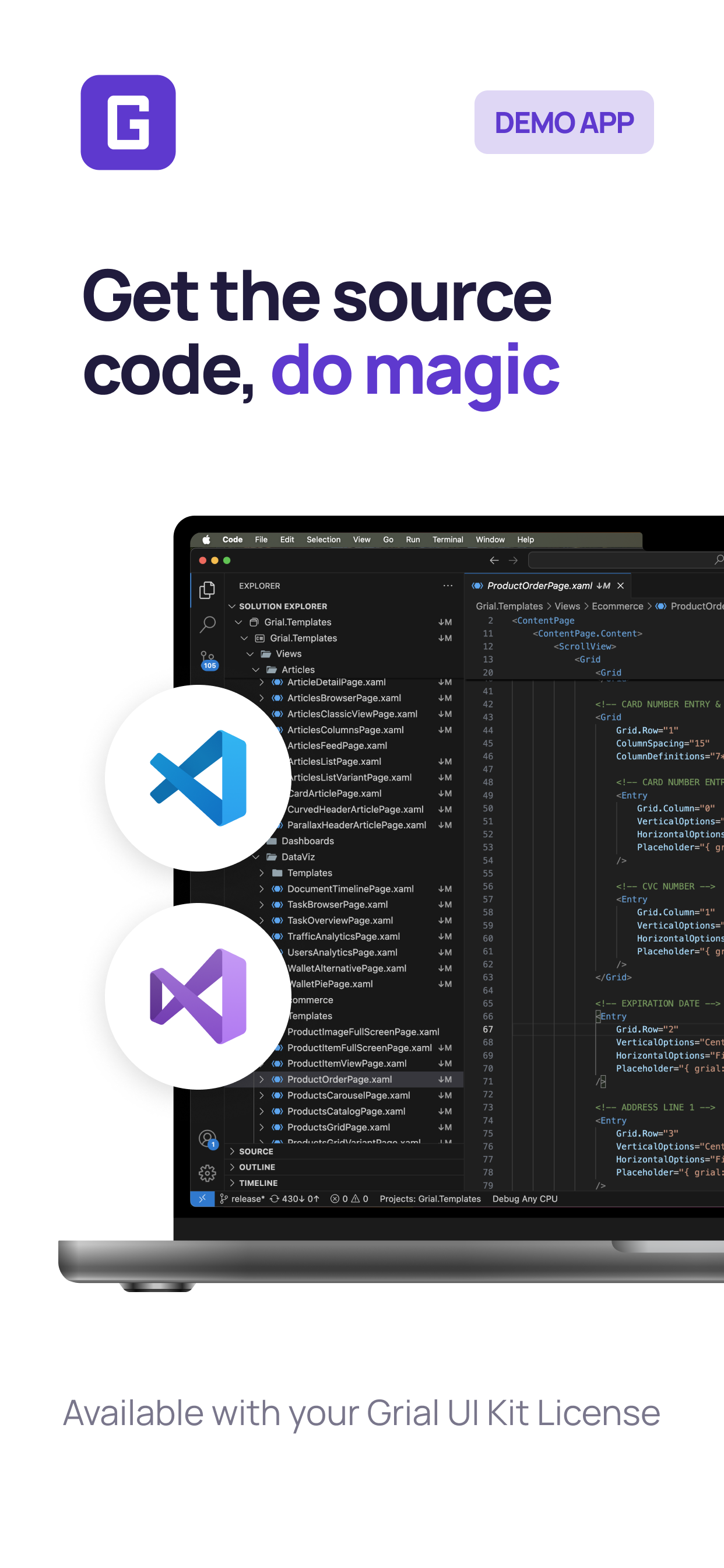The image size is (724, 1568).
Task: Open ArticlesClassicViewPage.xaml file
Action: point(352,713)
